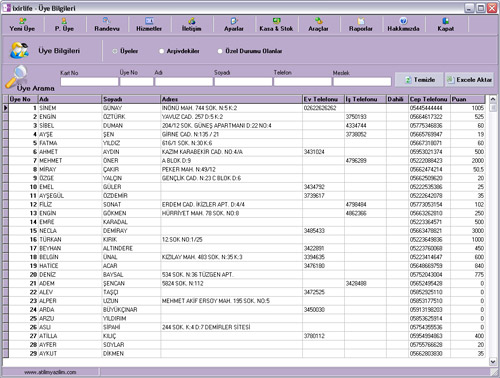The image size is (500, 378).
Task: Select the Üyeler radio button
Action: [x=115, y=51]
